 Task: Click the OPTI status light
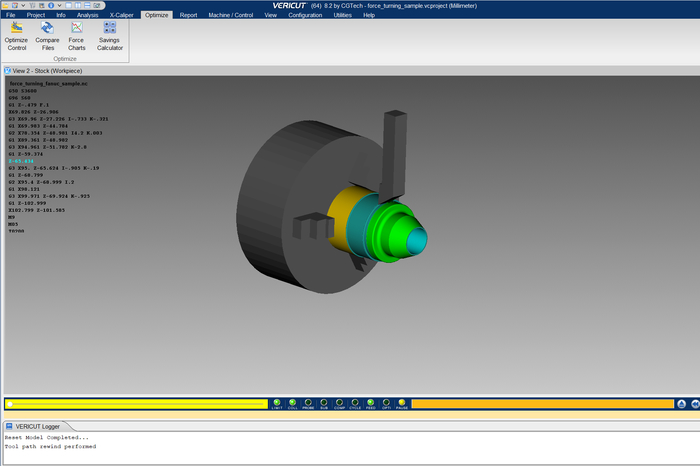386,404
